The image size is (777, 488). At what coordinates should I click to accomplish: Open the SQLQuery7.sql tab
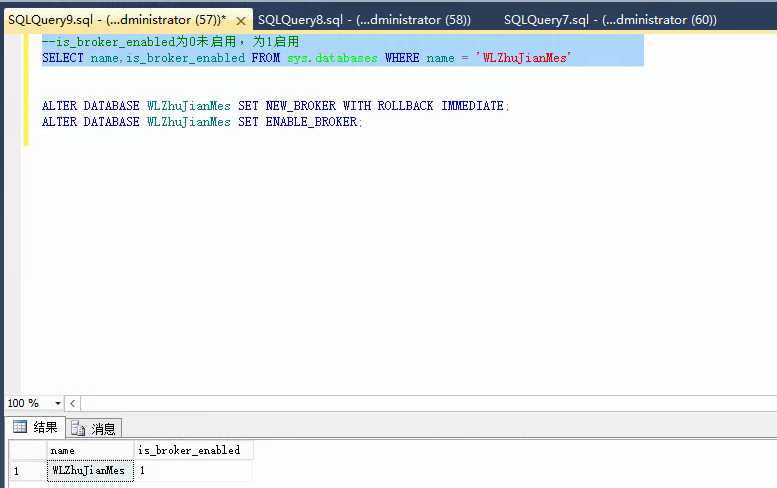[x=610, y=20]
